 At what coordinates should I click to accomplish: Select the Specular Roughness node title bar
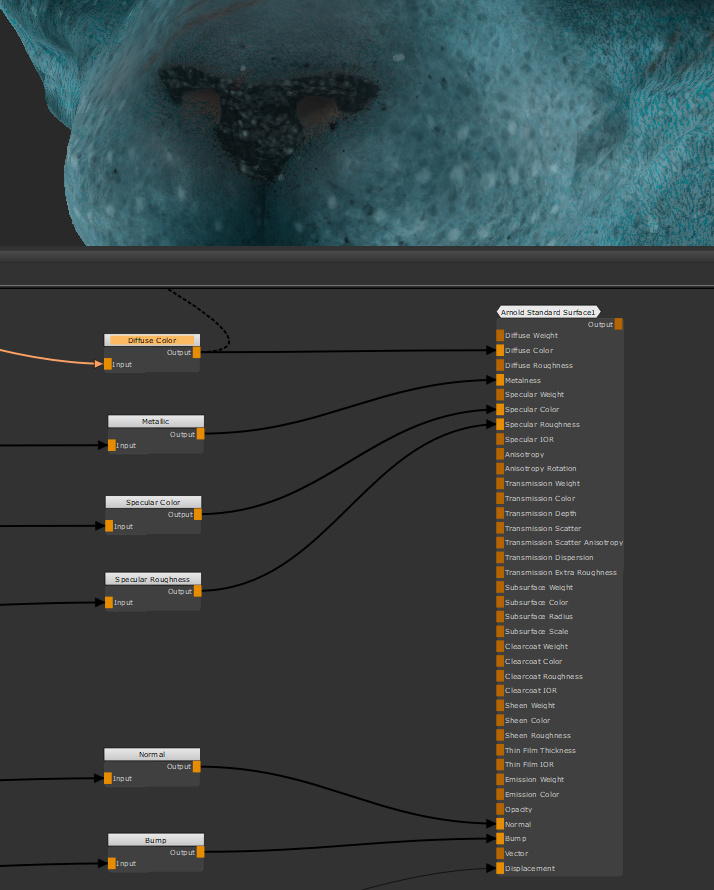(x=152, y=579)
